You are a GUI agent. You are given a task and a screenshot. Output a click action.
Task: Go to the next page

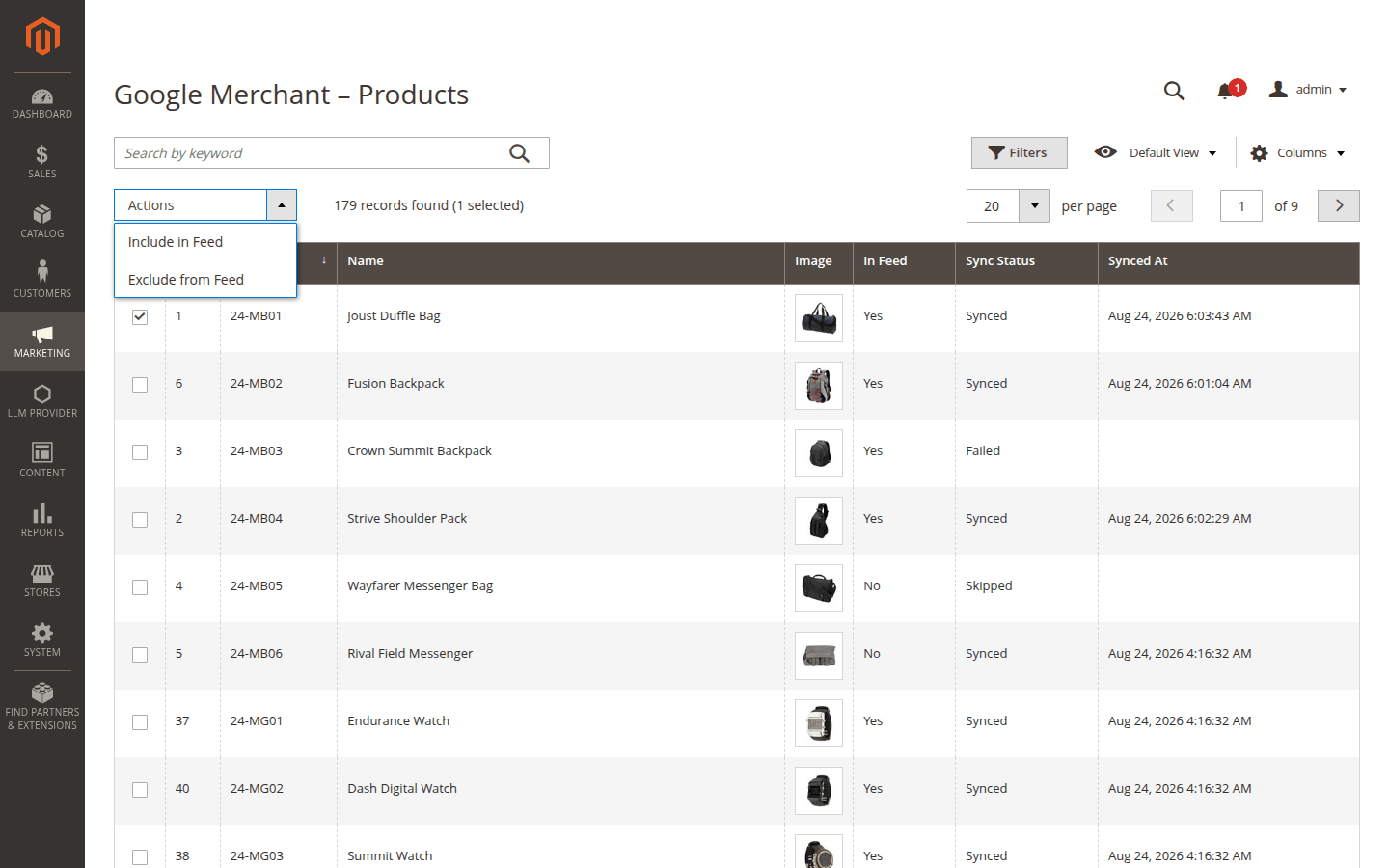[x=1339, y=205]
